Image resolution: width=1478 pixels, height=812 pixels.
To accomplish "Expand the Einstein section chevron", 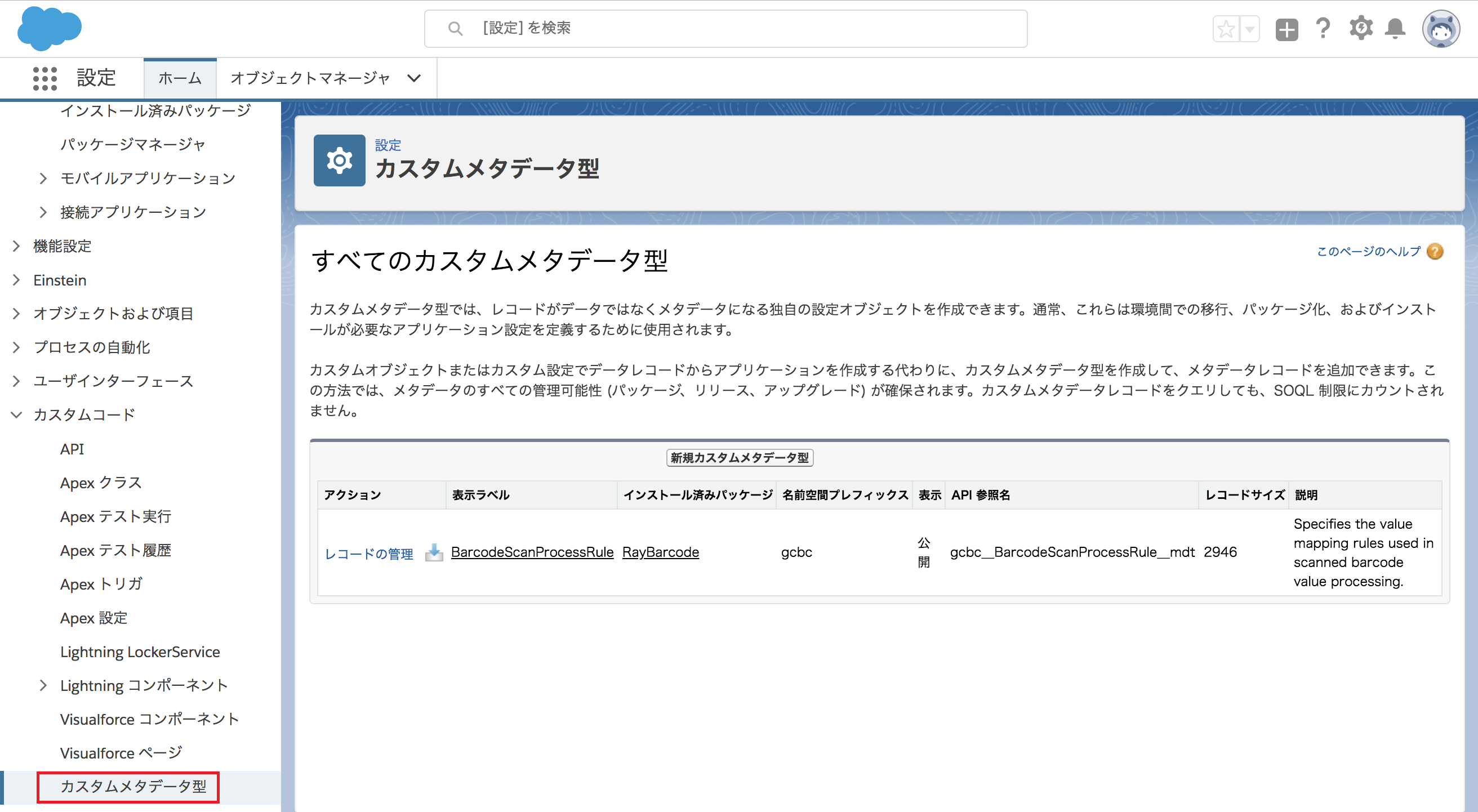I will tap(16, 280).
